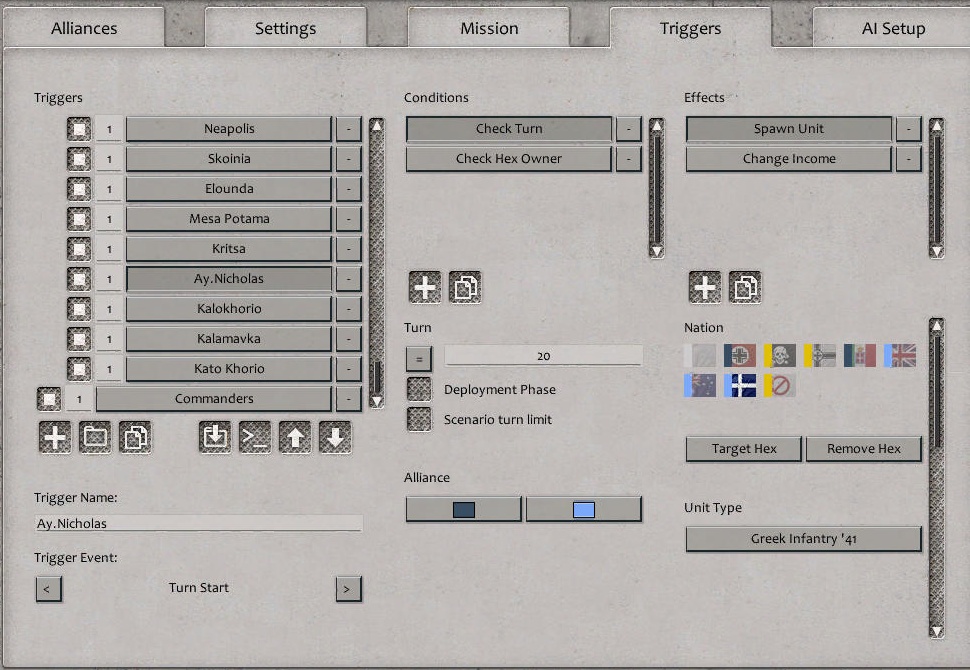
Task: Remove the Neapolis trigger with minus
Action: [349, 129]
